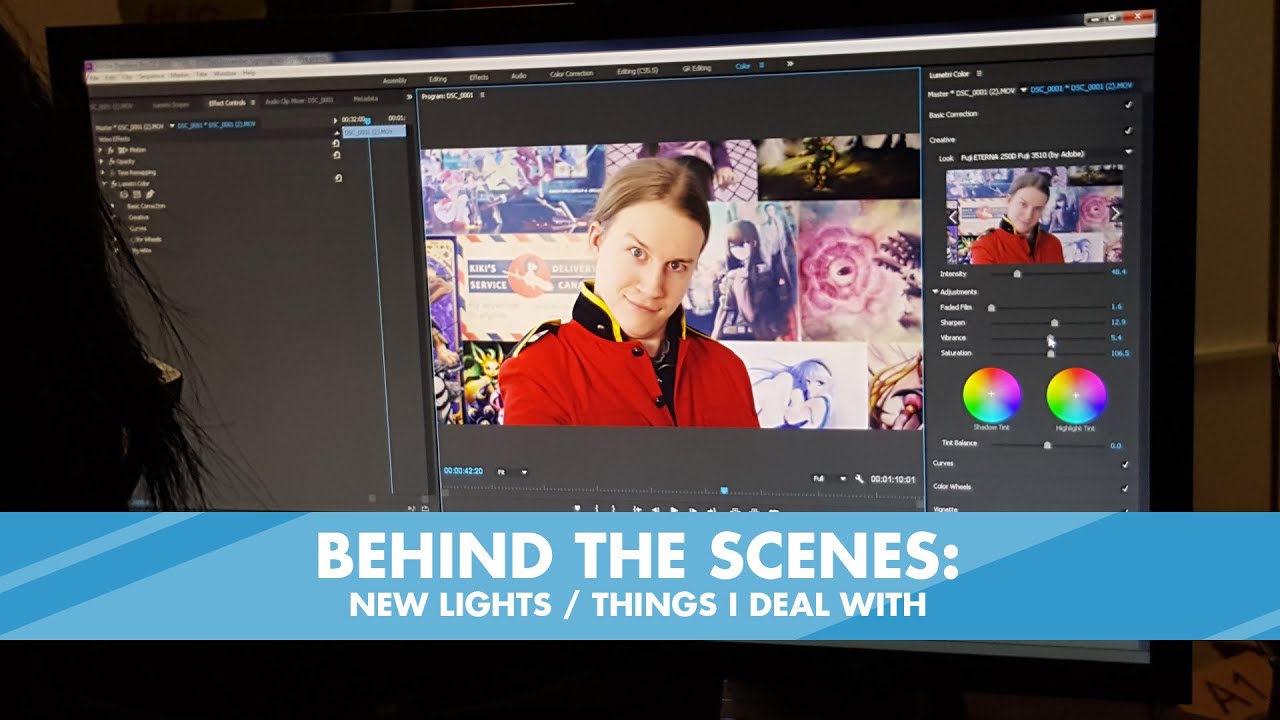Screen dimensions: 1280x720
Task: Open the Curves section in Lumetri panel
Action: (943, 463)
